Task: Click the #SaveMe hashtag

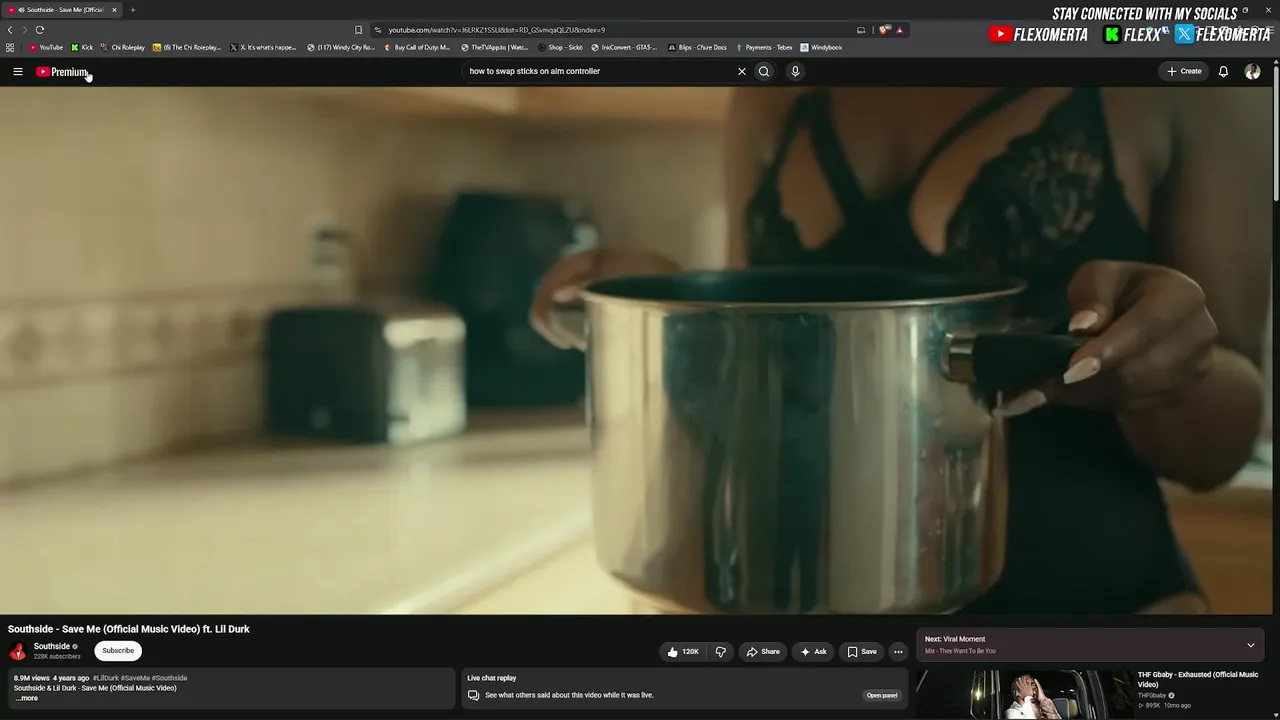Action: tap(135, 678)
